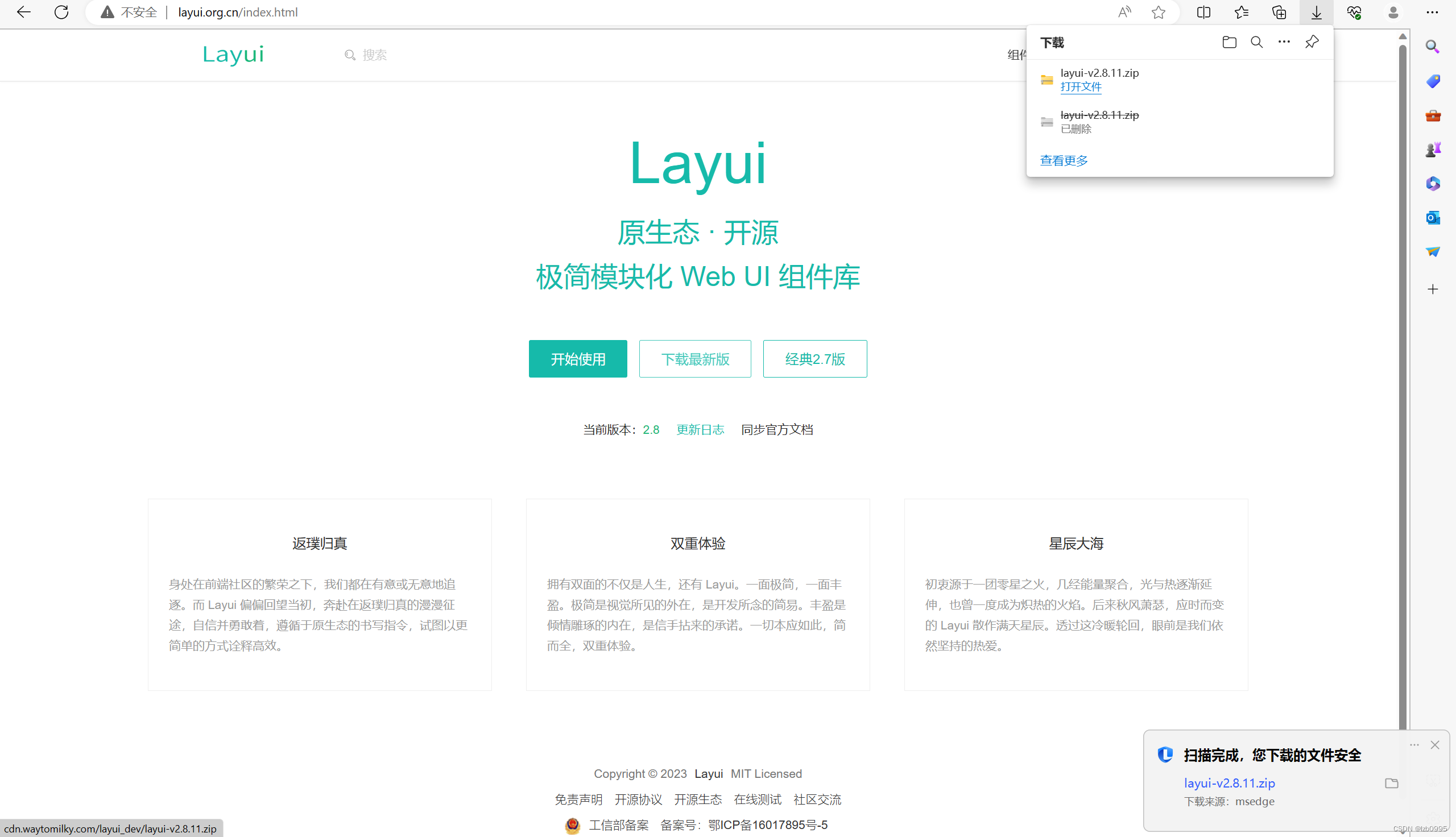Start read aloud for the page
Screen dimensions: 1456x837
click(x=1124, y=12)
